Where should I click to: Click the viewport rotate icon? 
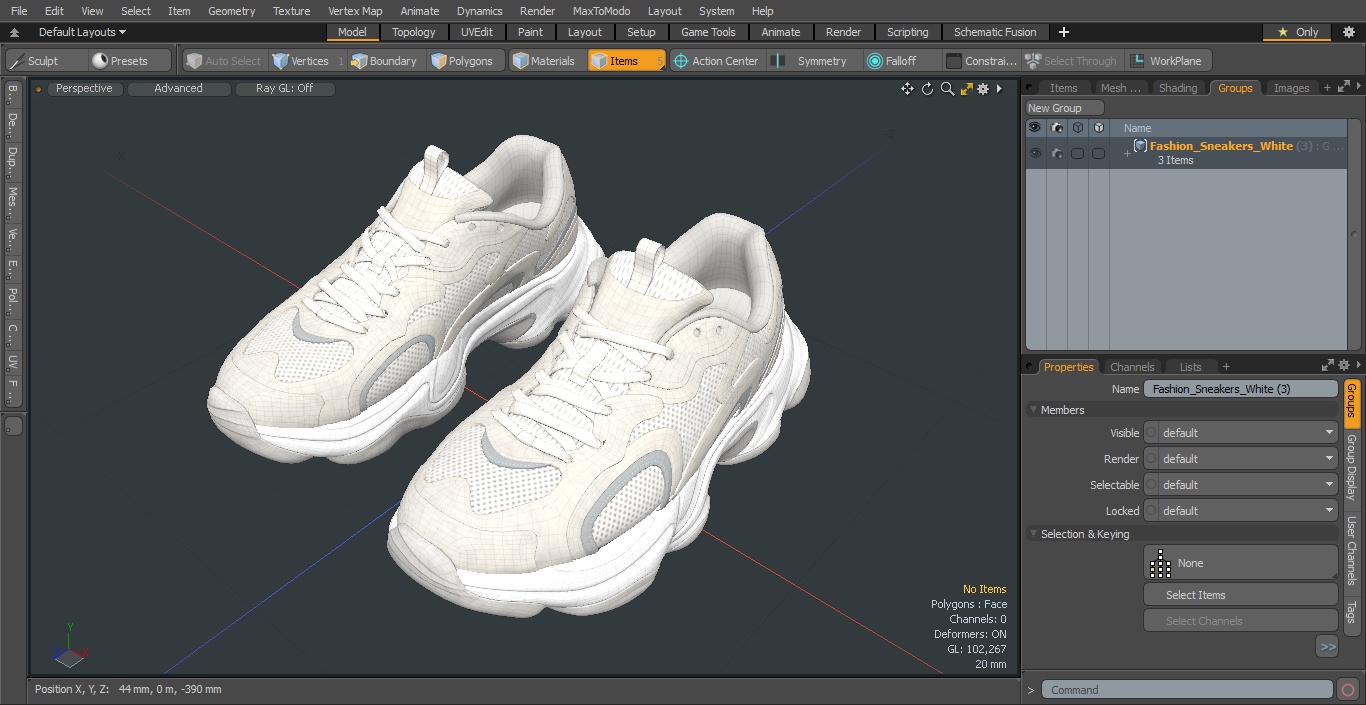[927, 89]
